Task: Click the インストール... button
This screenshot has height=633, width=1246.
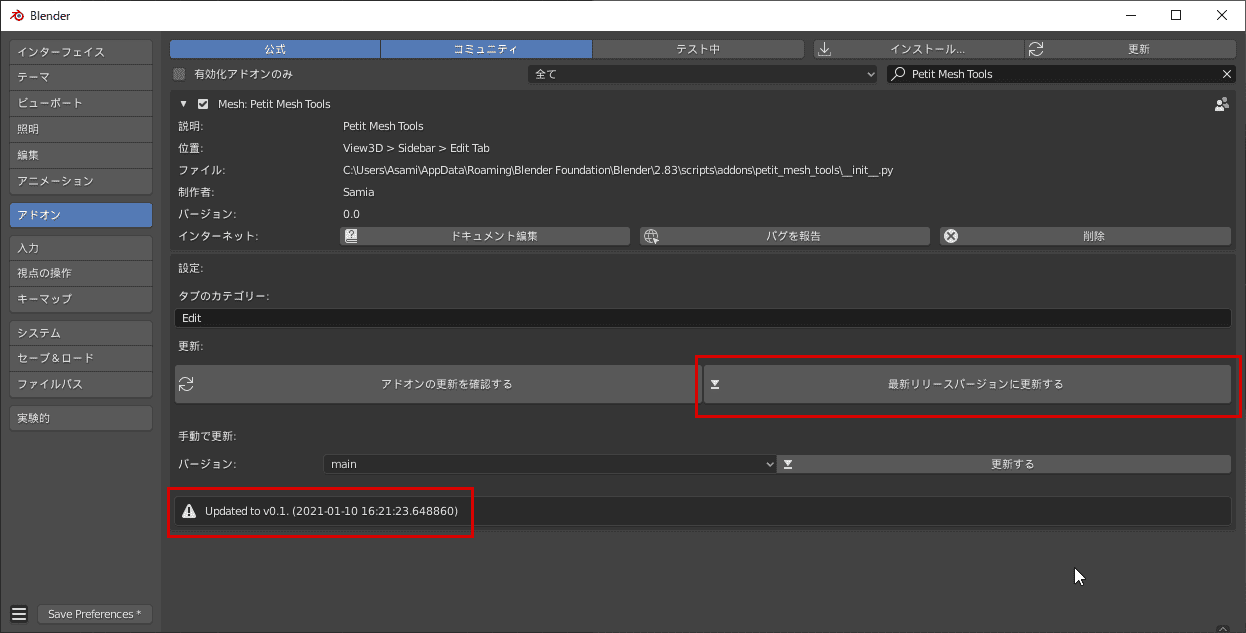Action: (918, 49)
